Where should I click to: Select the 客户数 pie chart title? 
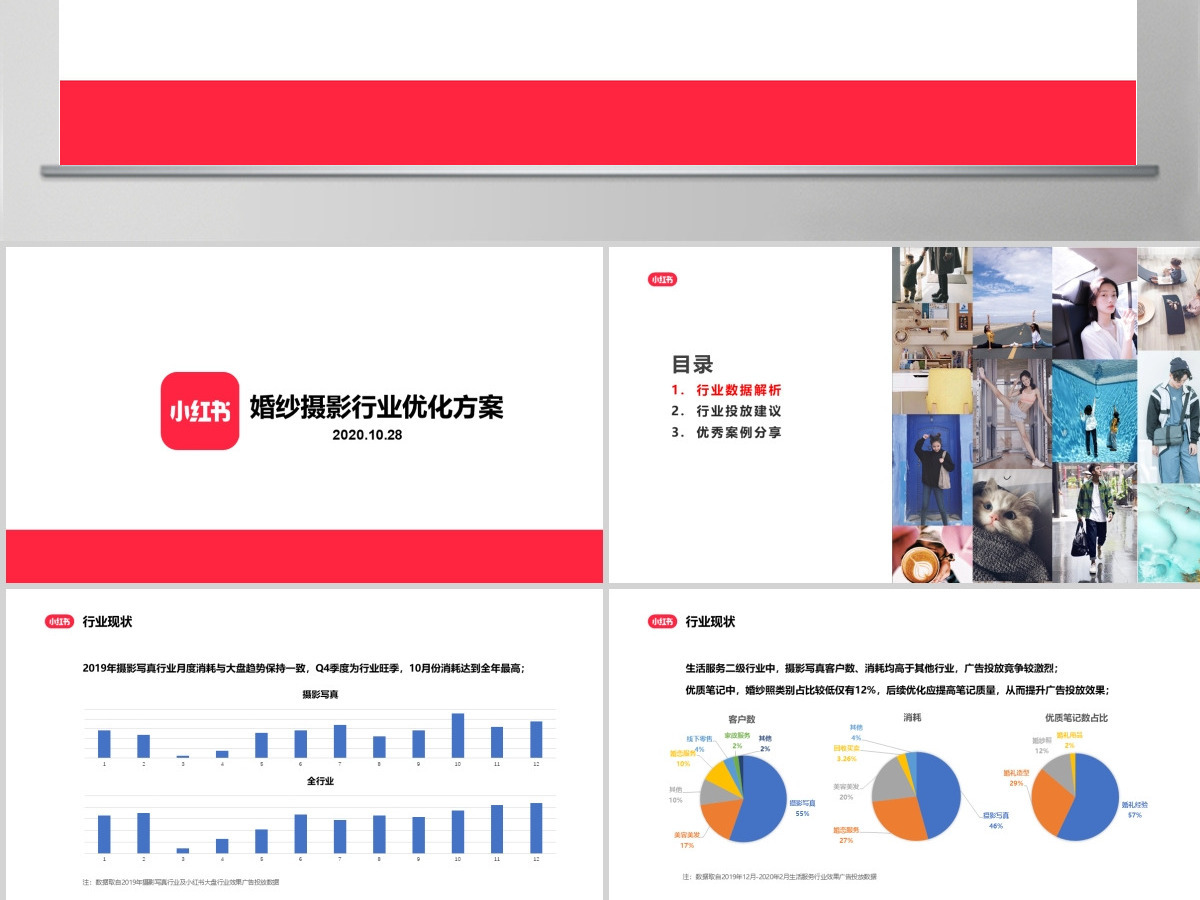(x=742, y=718)
